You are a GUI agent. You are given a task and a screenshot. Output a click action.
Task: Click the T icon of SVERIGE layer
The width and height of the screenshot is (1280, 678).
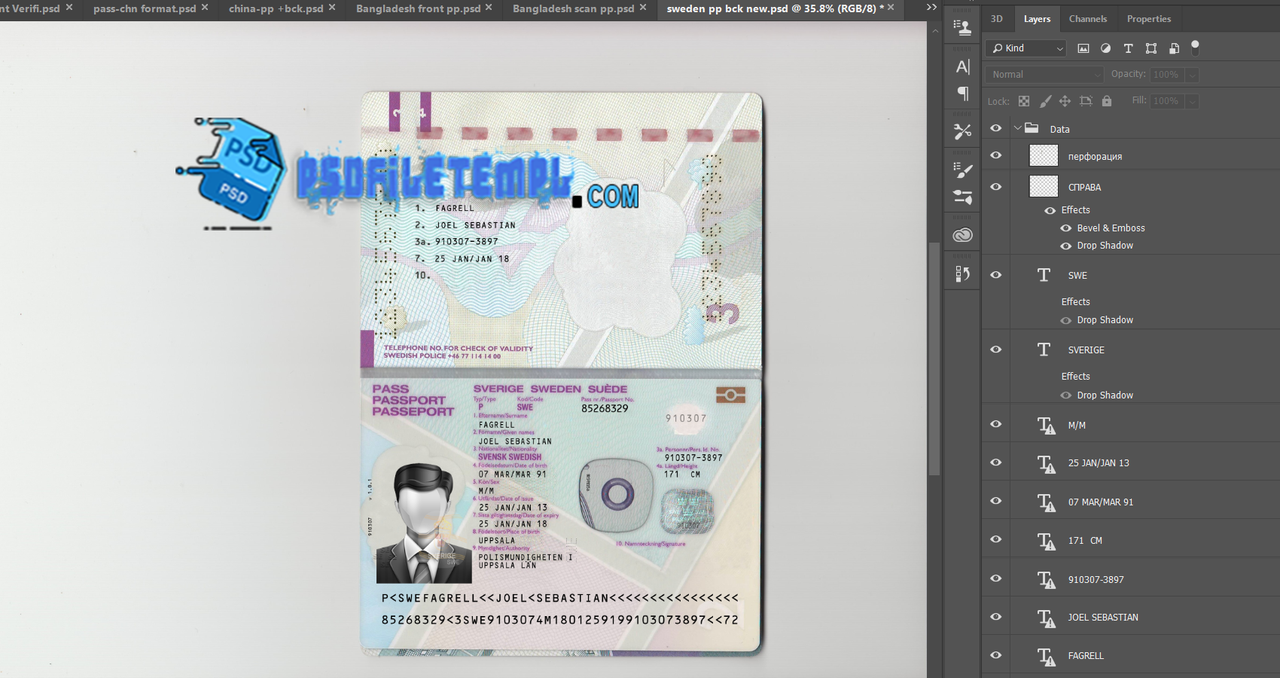click(x=1044, y=350)
